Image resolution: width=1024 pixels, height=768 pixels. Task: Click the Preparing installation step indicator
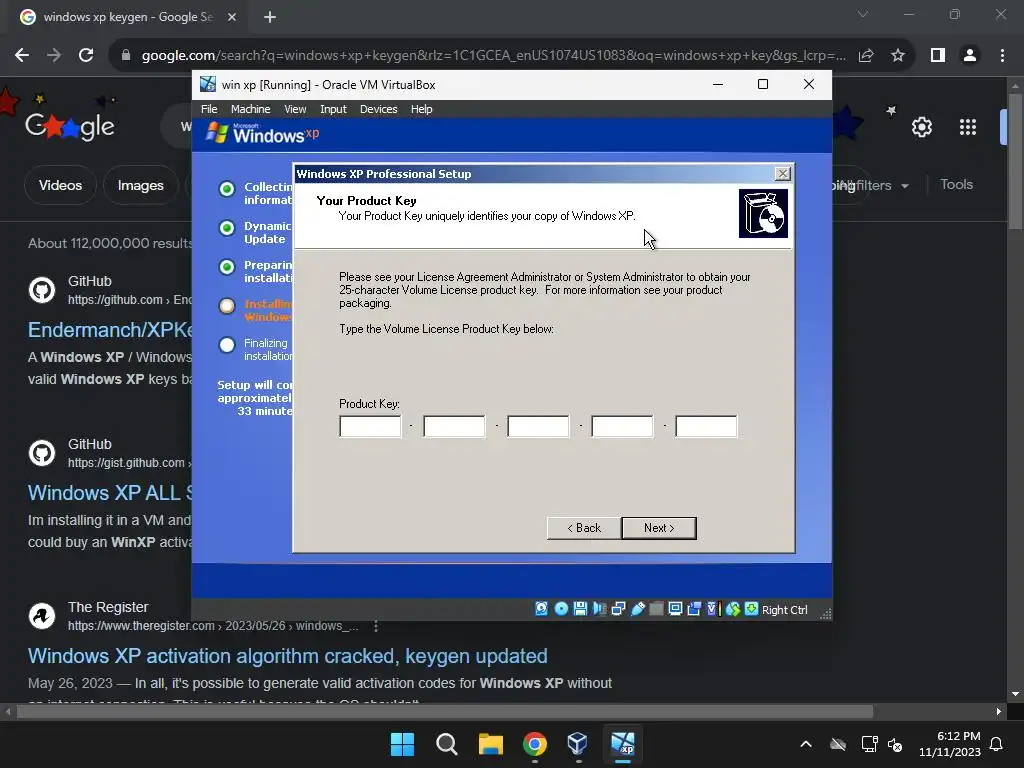point(227,267)
